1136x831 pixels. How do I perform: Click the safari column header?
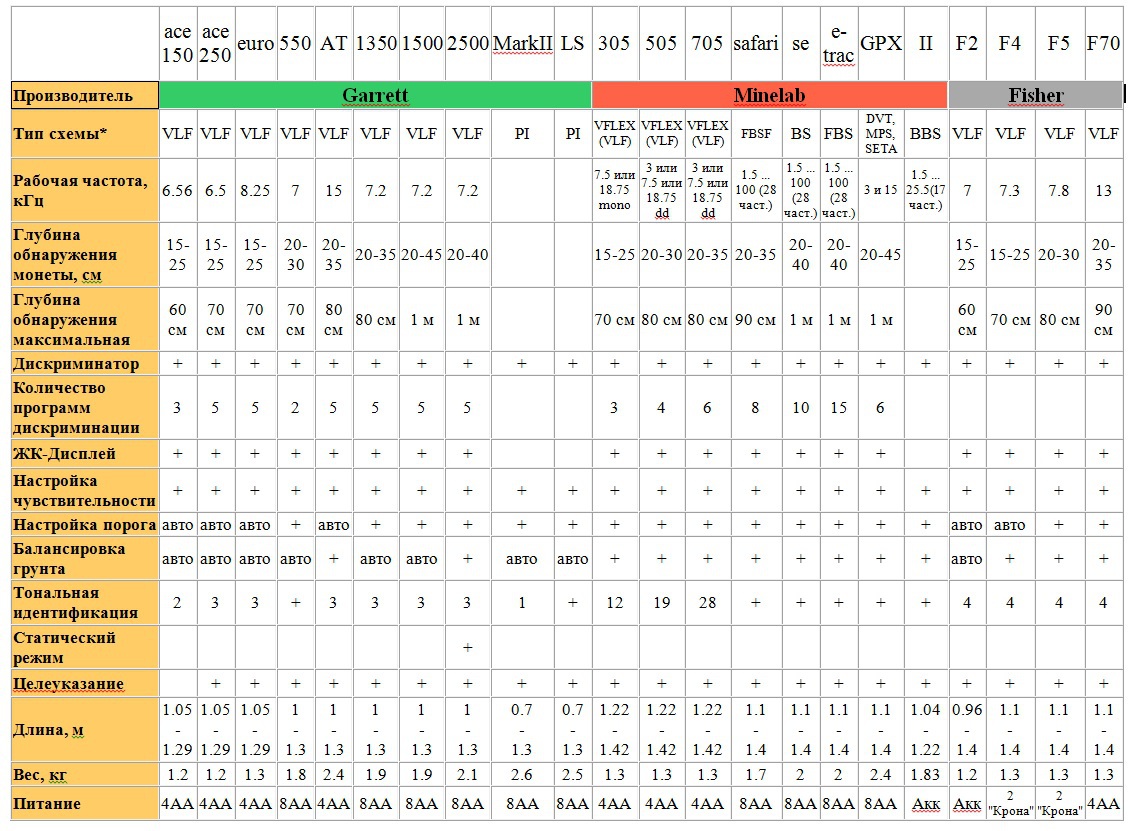pyautogui.click(x=755, y=44)
